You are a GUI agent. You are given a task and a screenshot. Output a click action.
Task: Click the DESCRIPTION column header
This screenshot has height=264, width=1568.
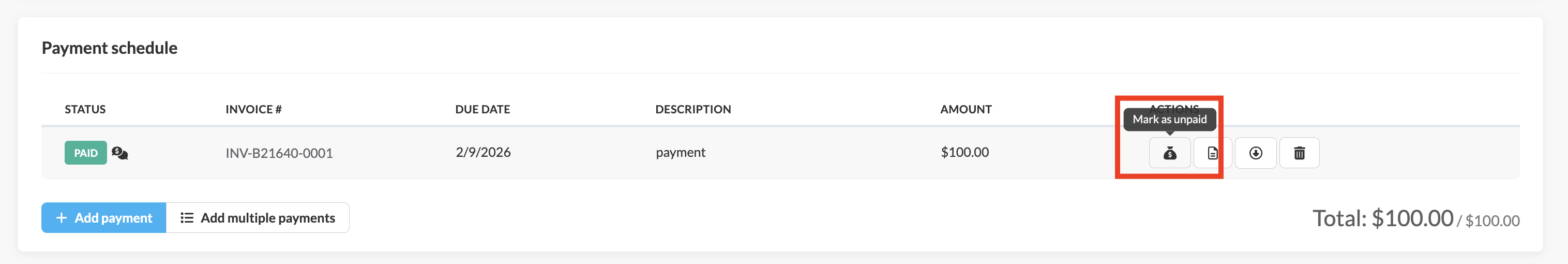pos(692,109)
